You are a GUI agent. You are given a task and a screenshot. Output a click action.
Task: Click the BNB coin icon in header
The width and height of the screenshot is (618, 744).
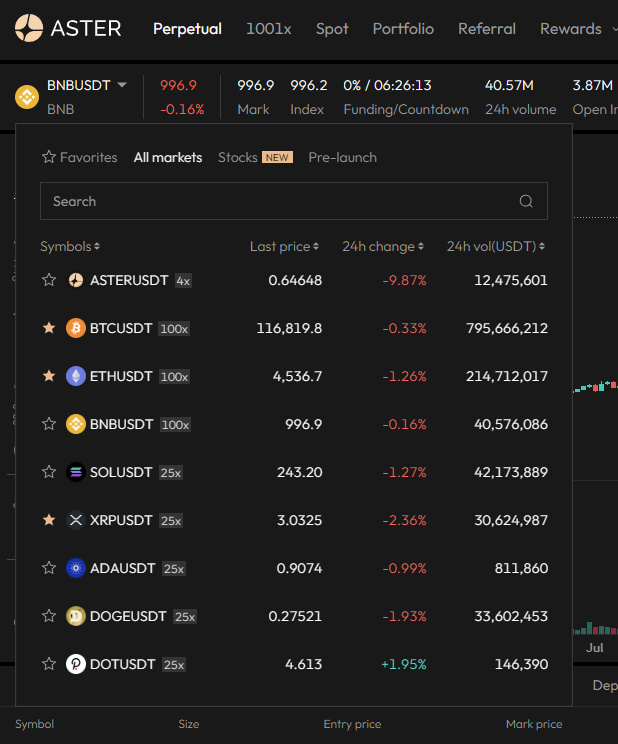[x=27, y=97]
